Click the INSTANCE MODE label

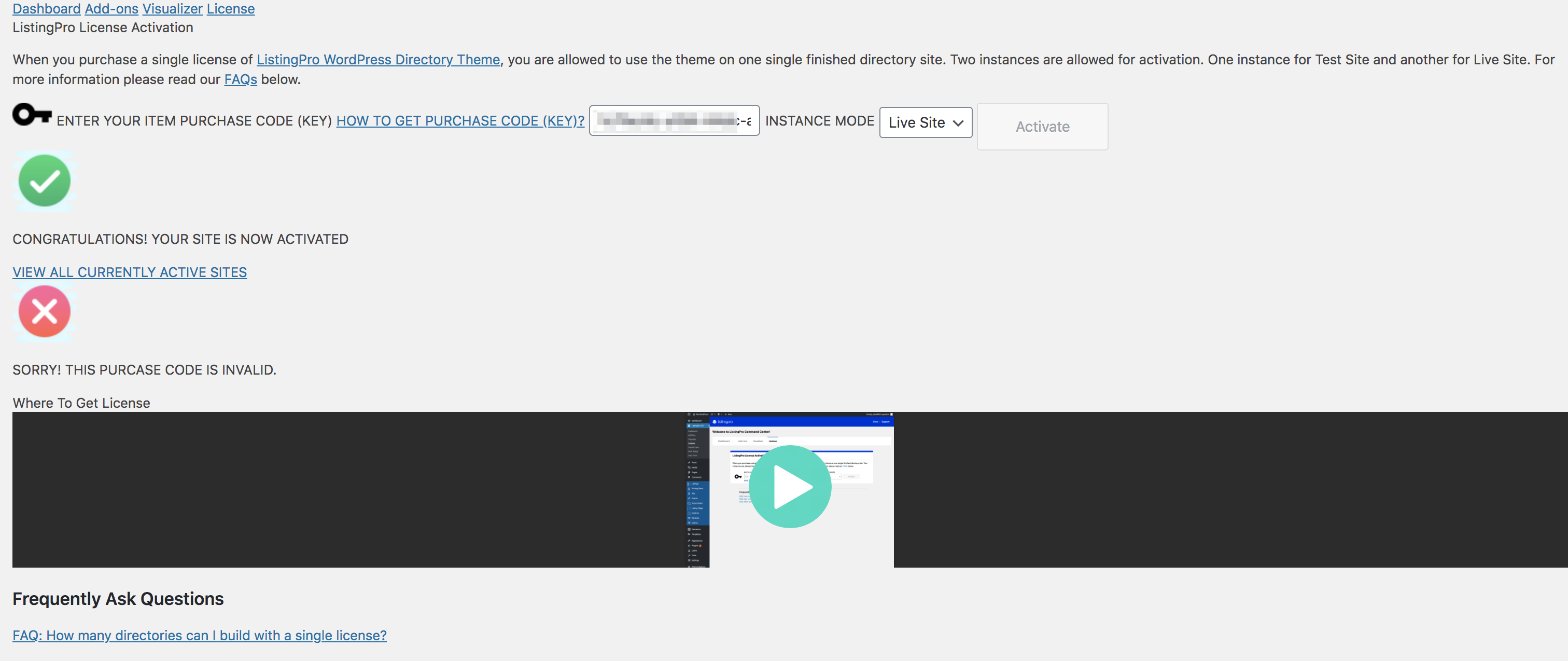(819, 120)
